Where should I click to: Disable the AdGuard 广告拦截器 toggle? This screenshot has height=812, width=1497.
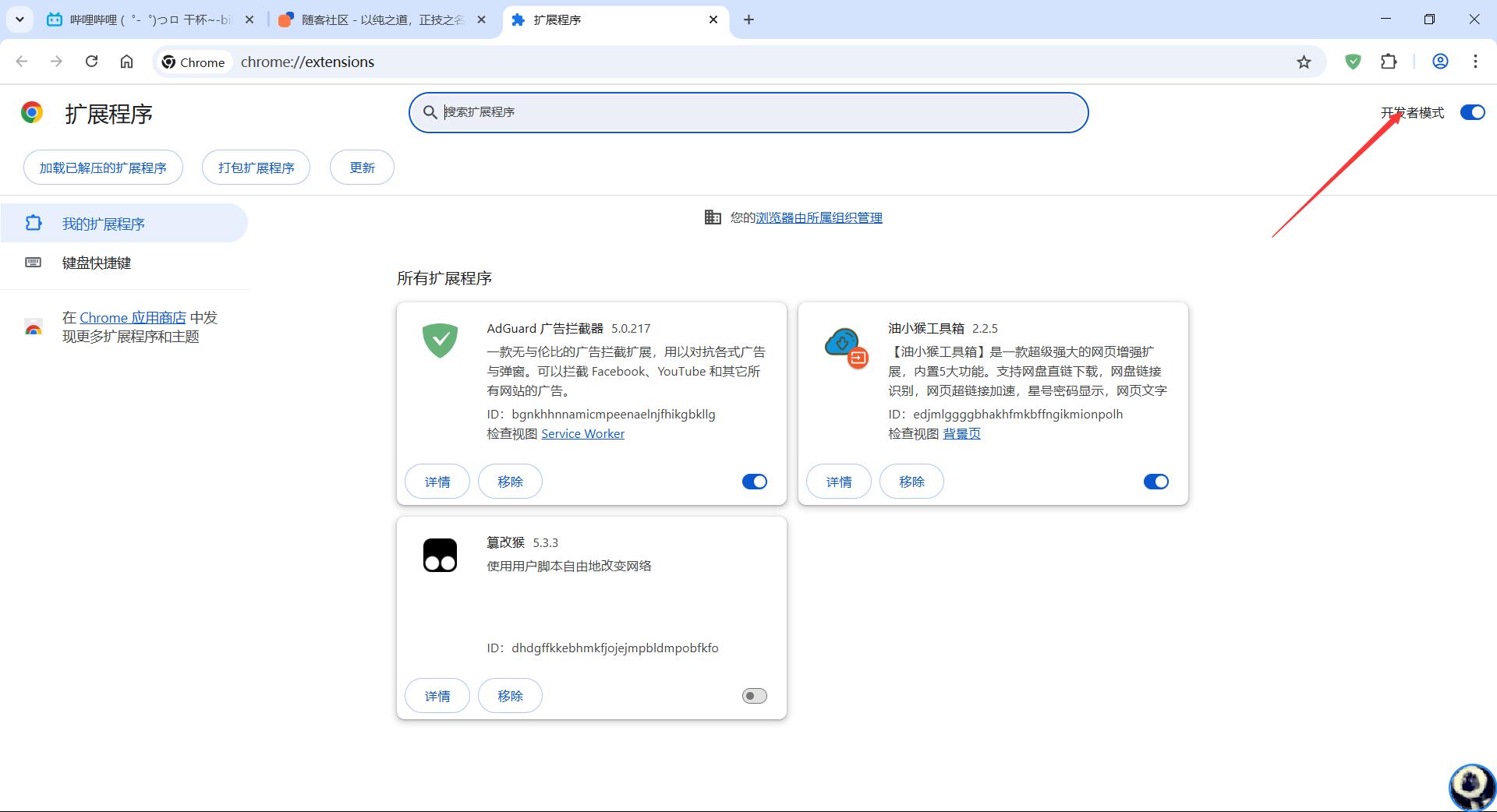pos(754,482)
